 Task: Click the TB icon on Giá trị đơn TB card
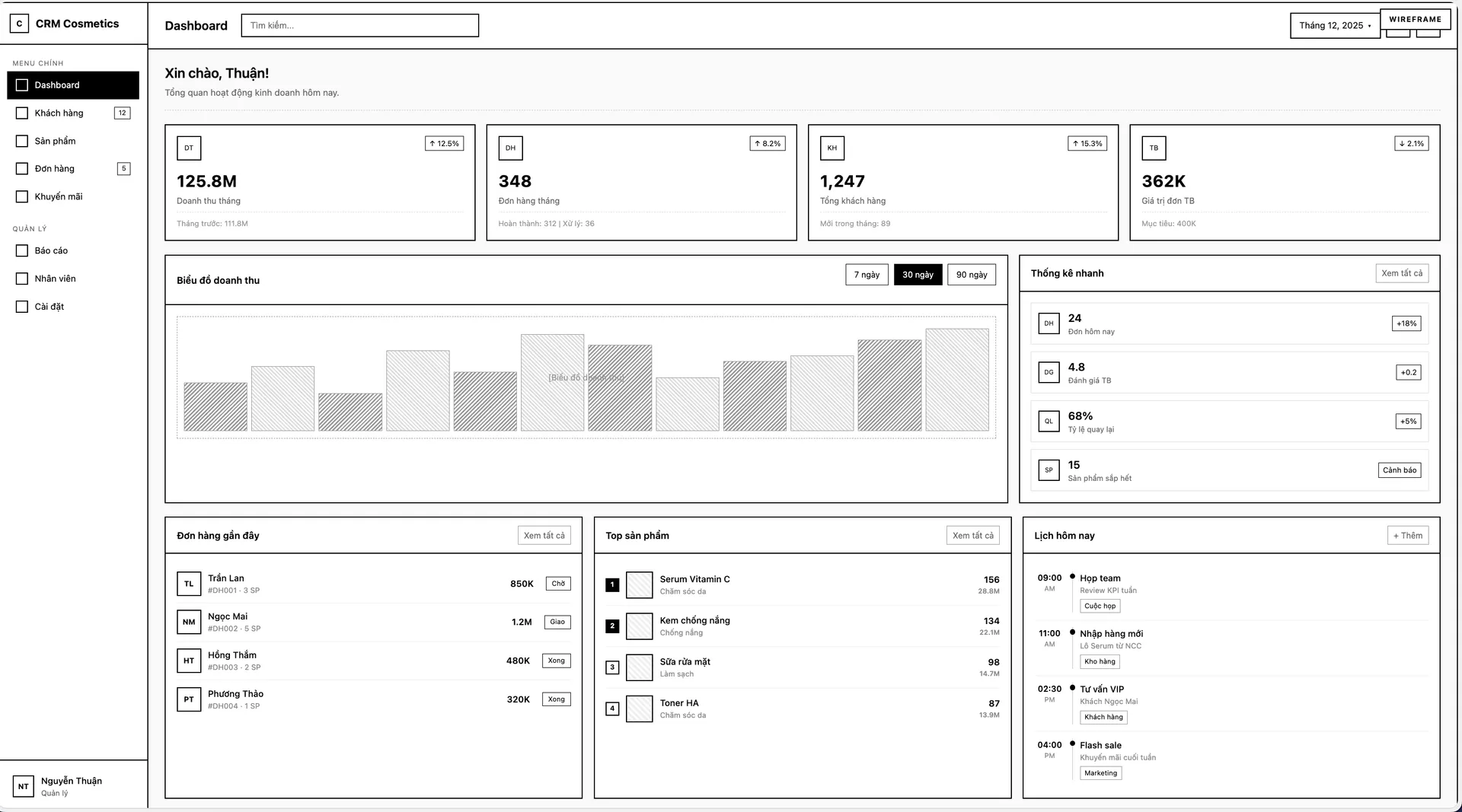(x=1153, y=148)
